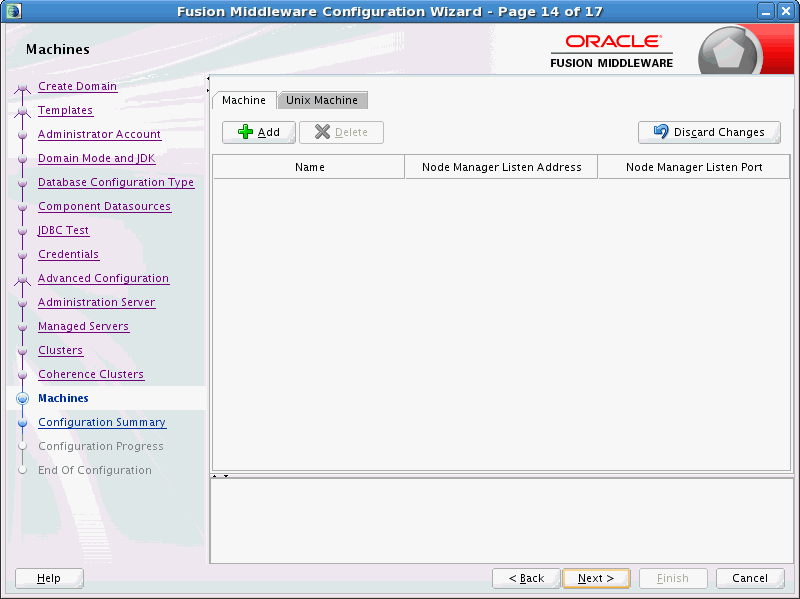Click the blue undo Discard Changes icon
This screenshot has height=599, width=800.
(661, 132)
